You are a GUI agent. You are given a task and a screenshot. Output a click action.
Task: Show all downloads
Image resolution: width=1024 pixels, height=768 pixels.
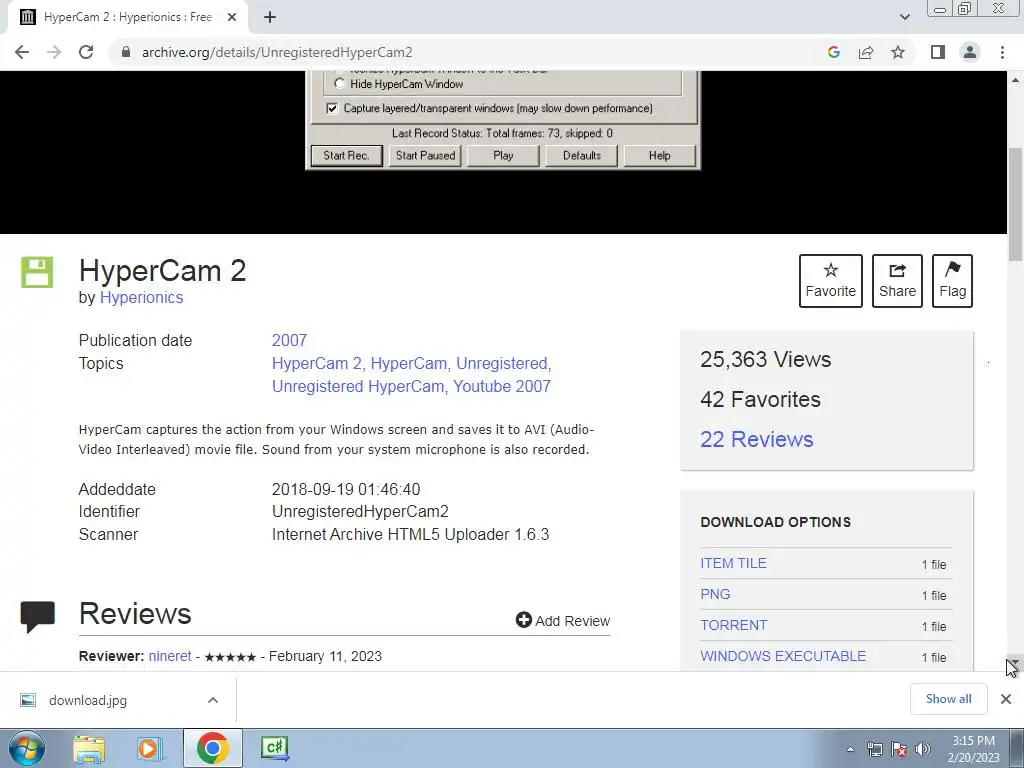coord(948,699)
